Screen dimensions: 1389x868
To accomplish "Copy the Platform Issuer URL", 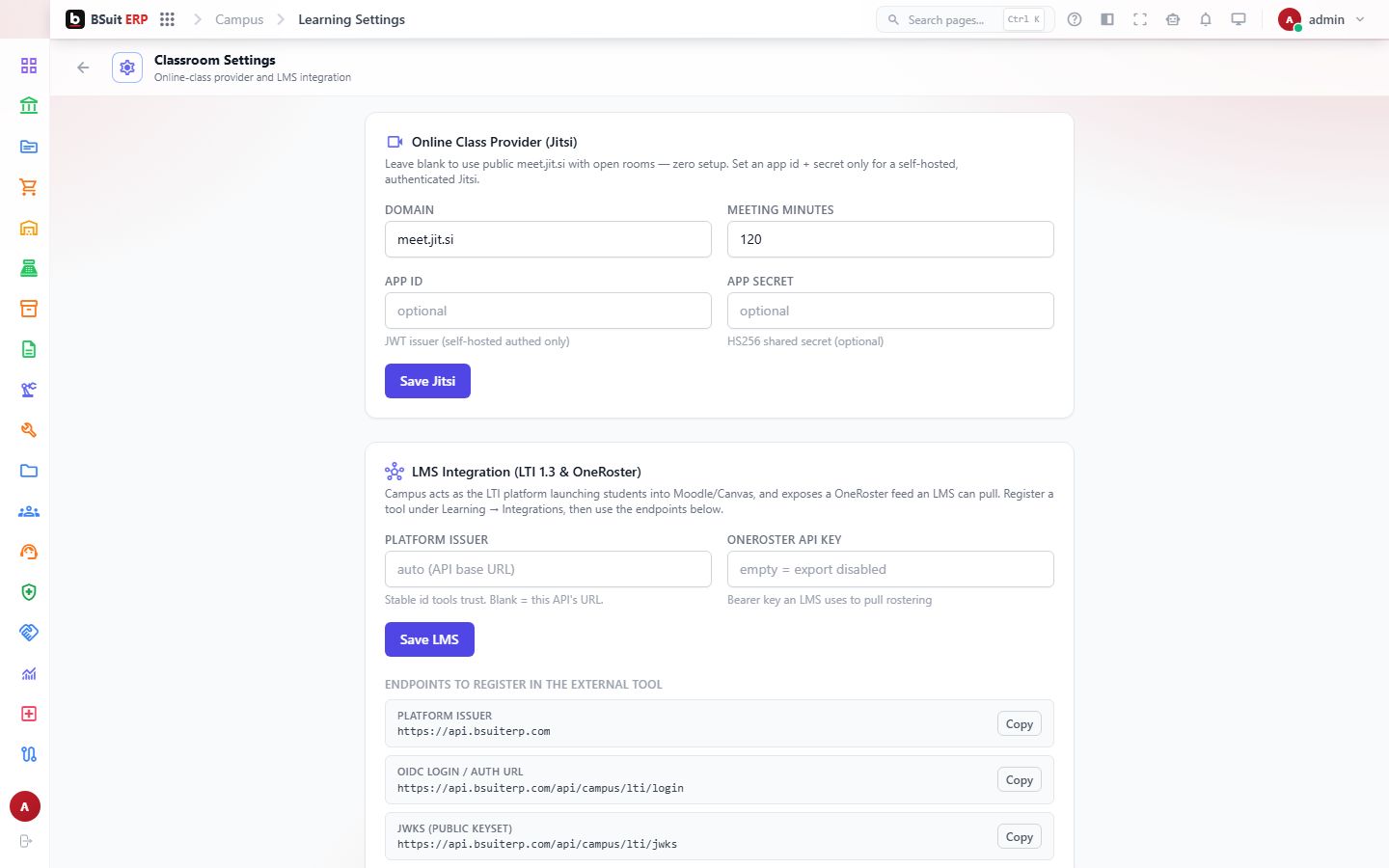I will click(1019, 724).
